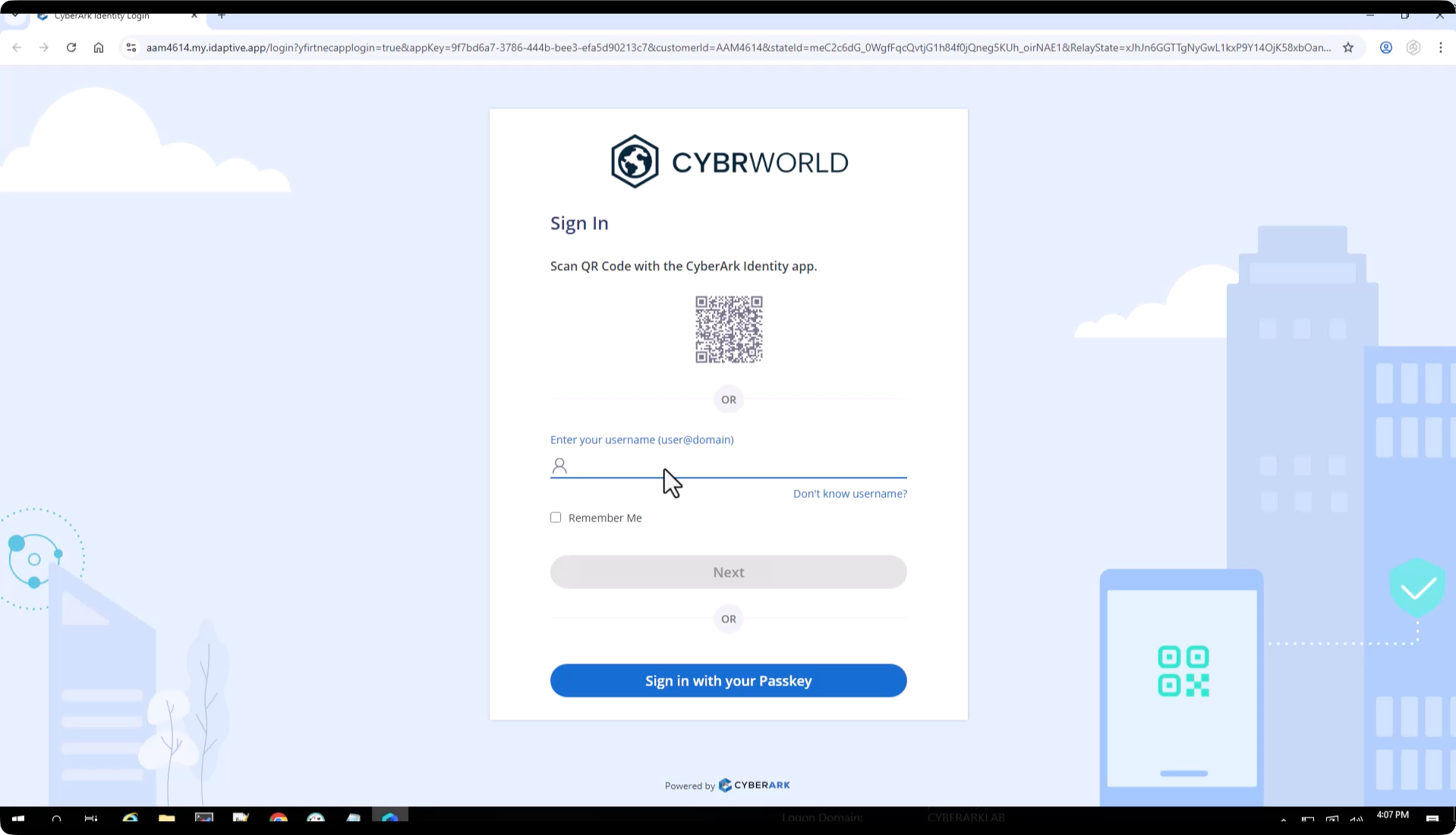
Task: Go to the browser home page
Action: click(x=99, y=47)
